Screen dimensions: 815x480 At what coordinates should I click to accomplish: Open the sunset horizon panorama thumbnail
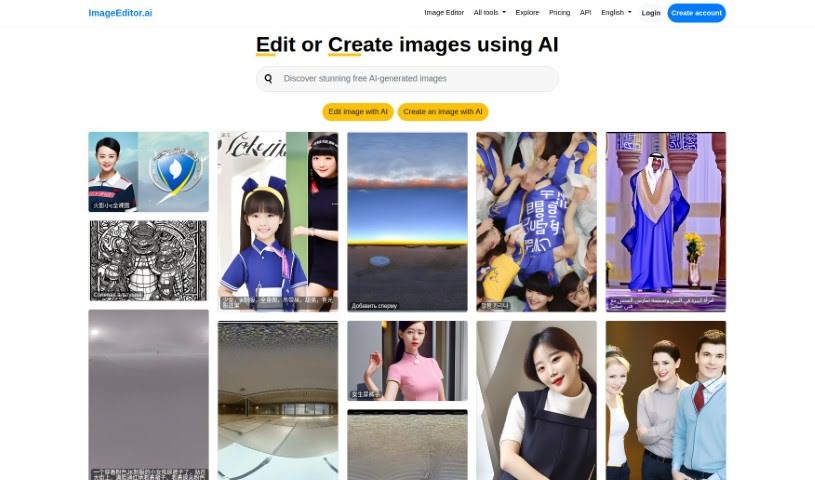pyautogui.click(x=408, y=222)
